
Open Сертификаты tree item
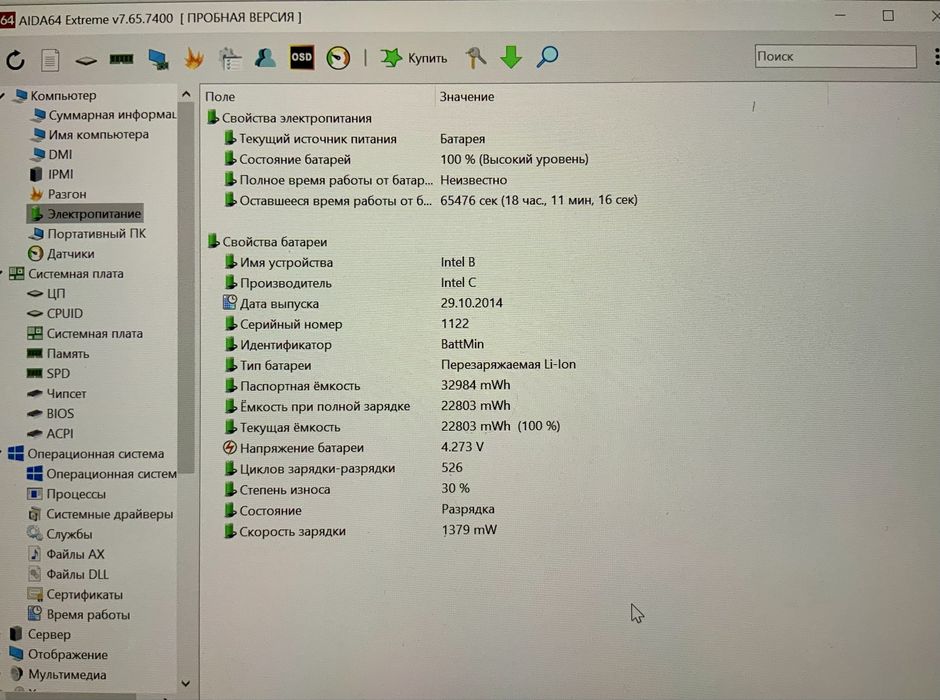[75, 595]
